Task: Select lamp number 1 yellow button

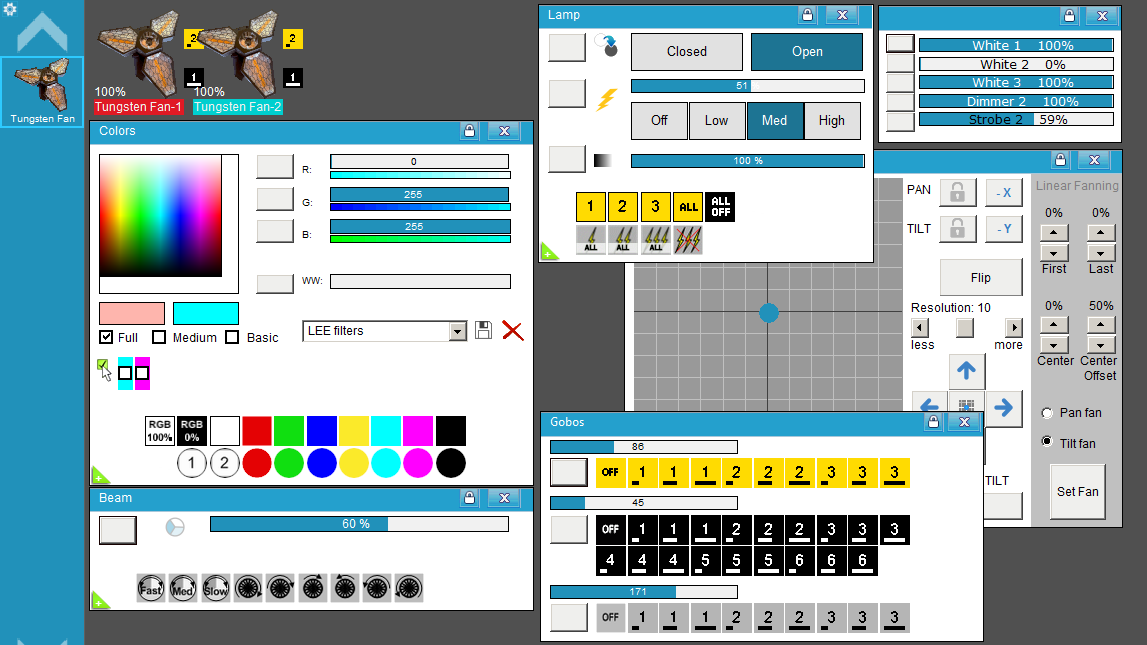Action: (x=590, y=207)
